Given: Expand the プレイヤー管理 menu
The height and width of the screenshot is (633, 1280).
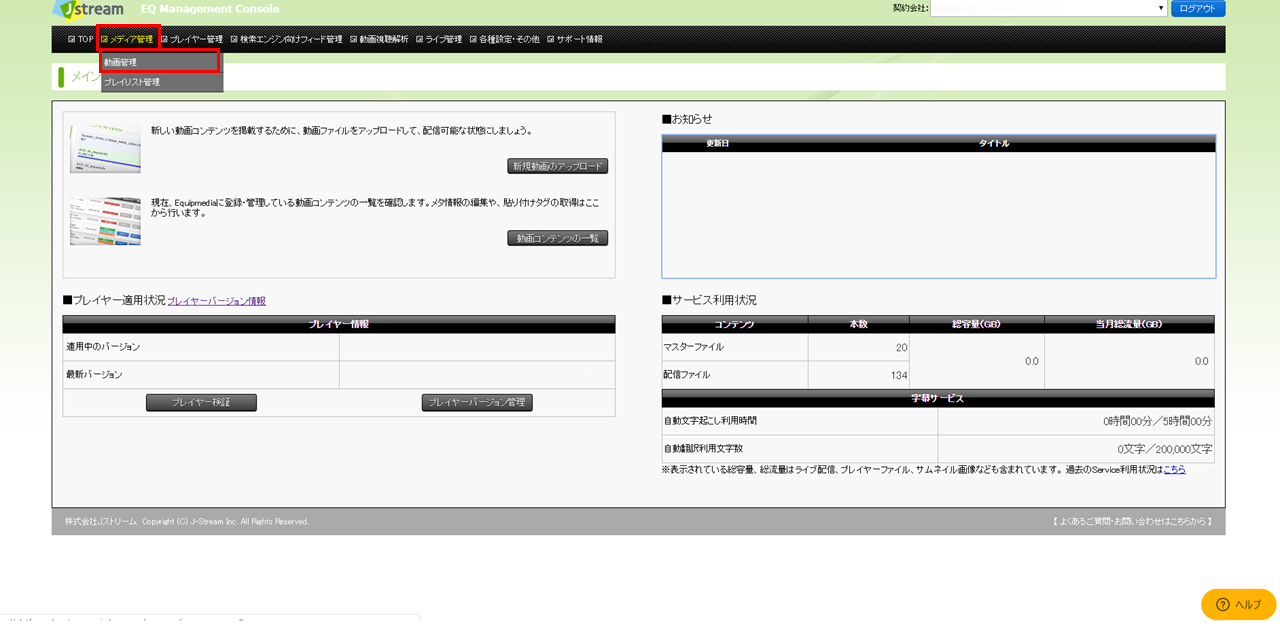Looking at the screenshot, I should click(x=193, y=39).
